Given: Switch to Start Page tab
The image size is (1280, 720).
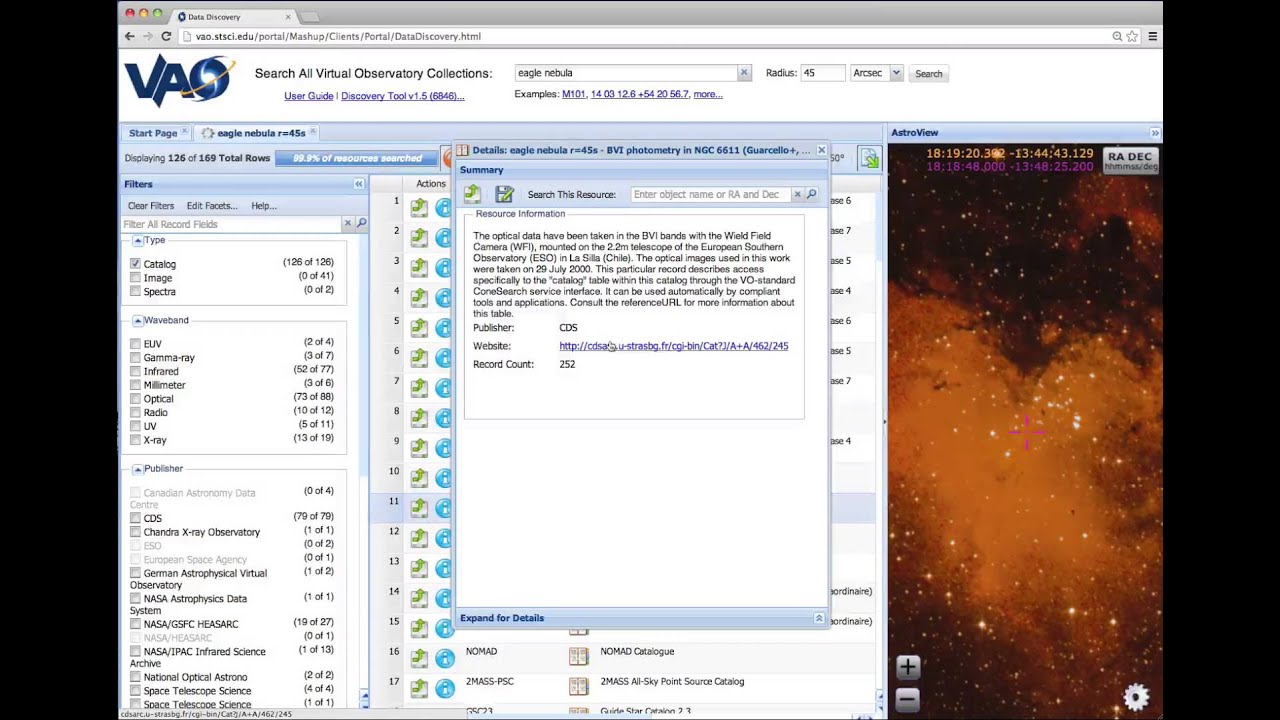Looking at the screenshot, I should 153,133.
